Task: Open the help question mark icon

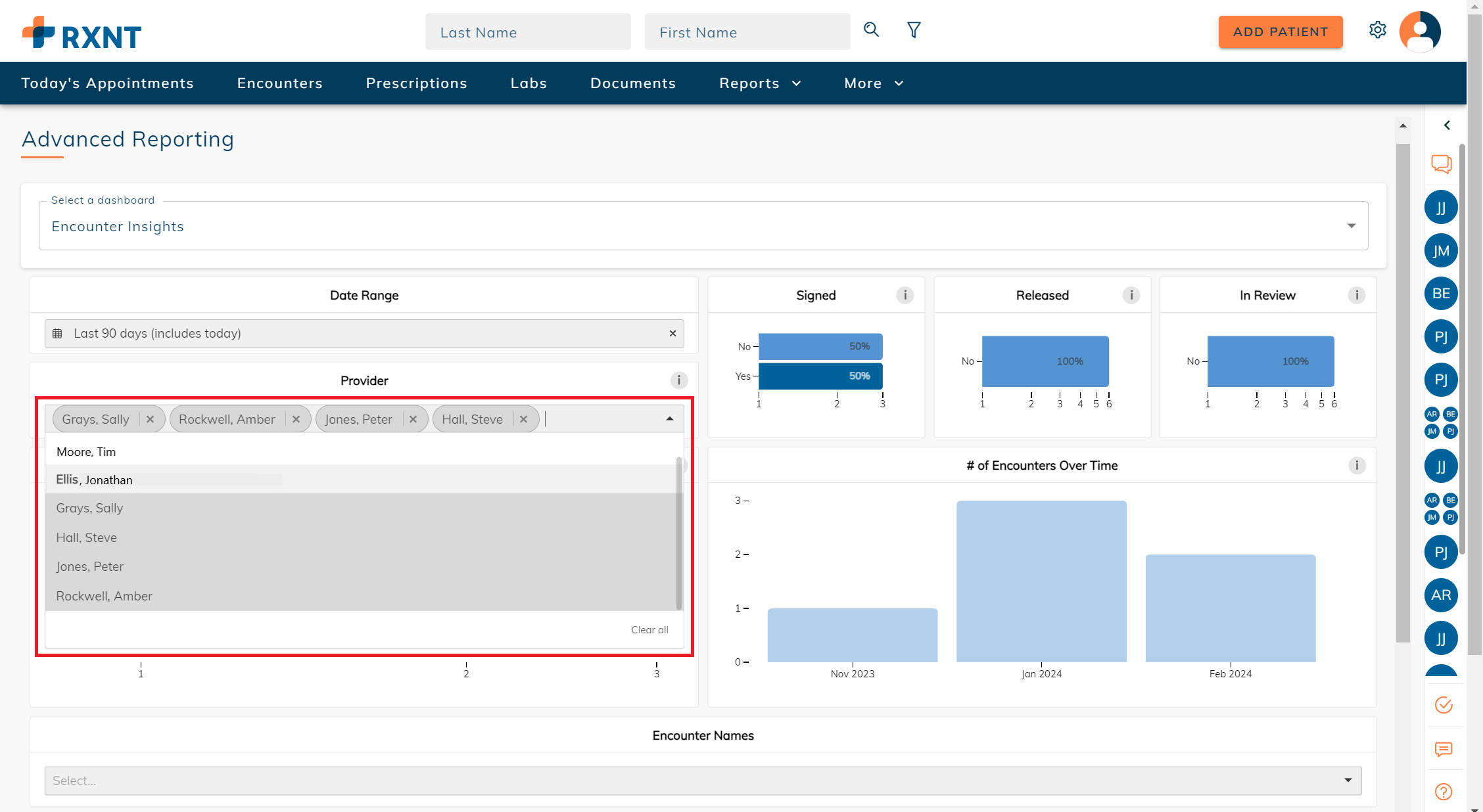Action: (1444, 792)
